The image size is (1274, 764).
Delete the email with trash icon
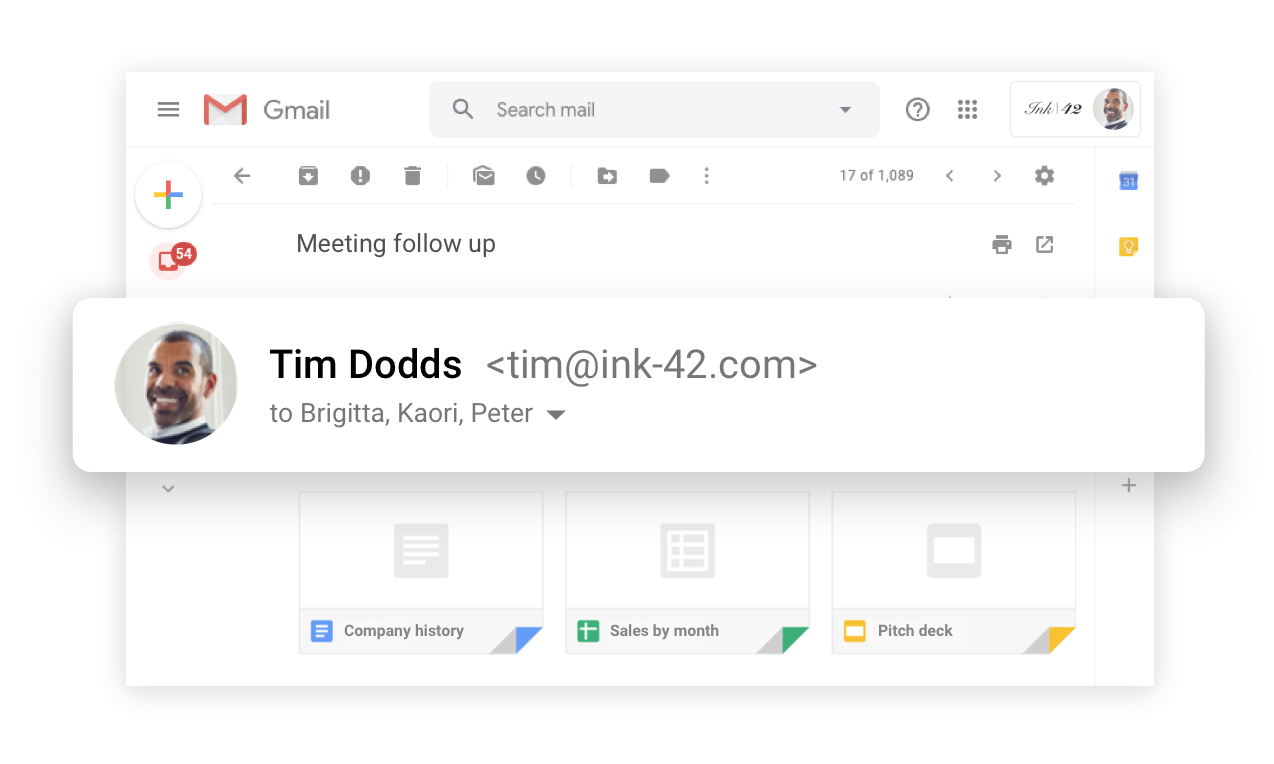coord(412,176)
